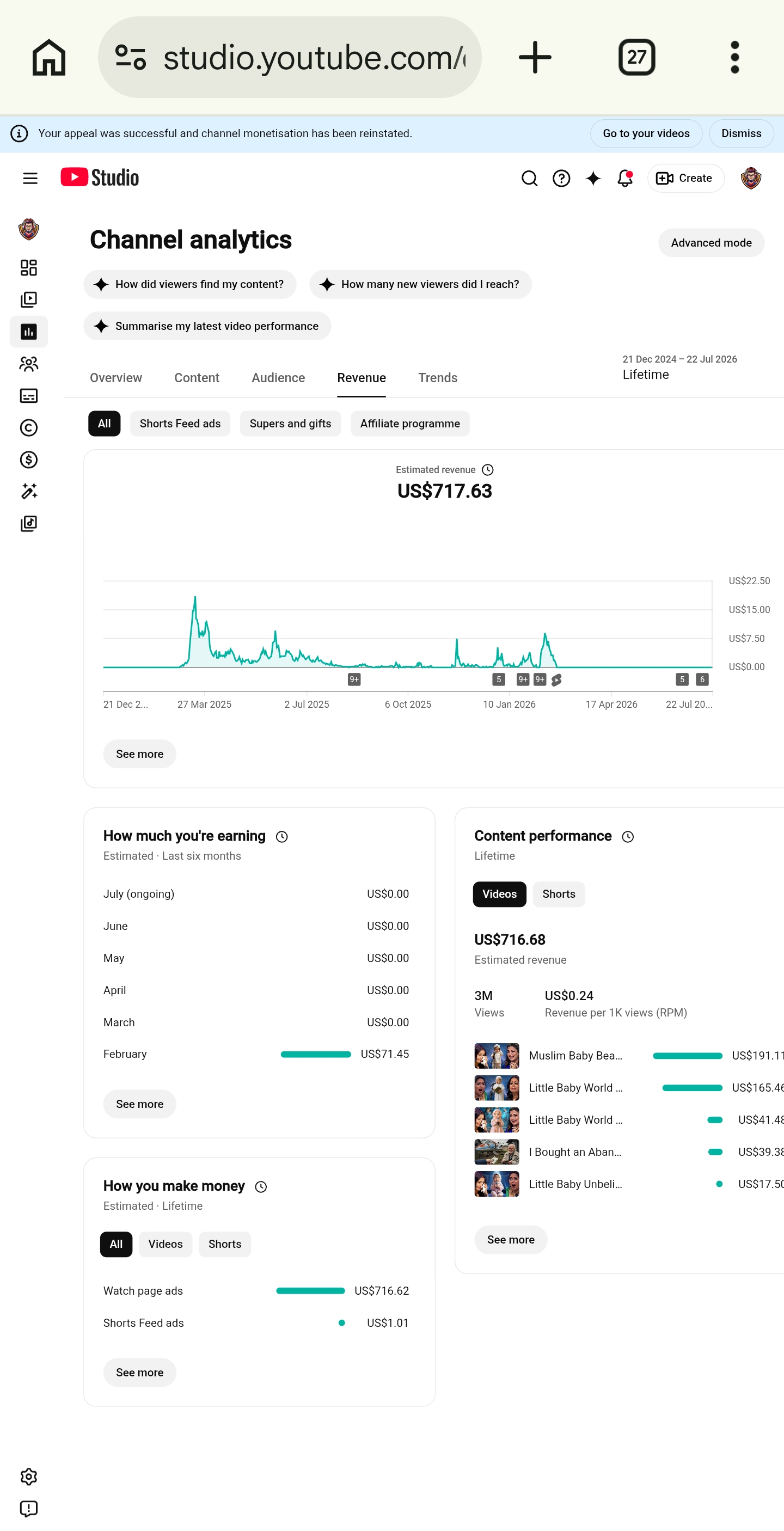
Task: Open the notifications bell
Action: (x=624, y=178)
